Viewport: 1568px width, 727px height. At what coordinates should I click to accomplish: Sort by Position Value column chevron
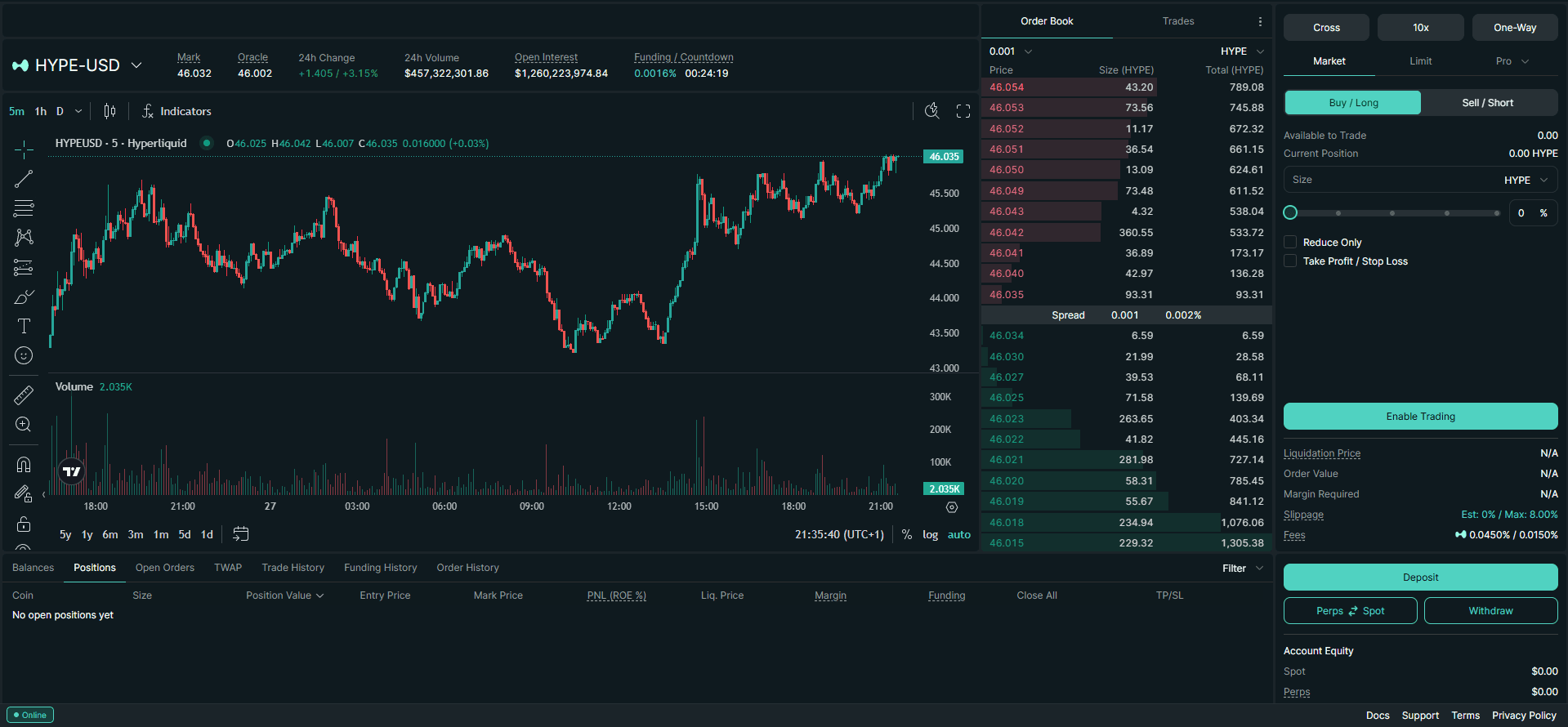tap(320, 595)
